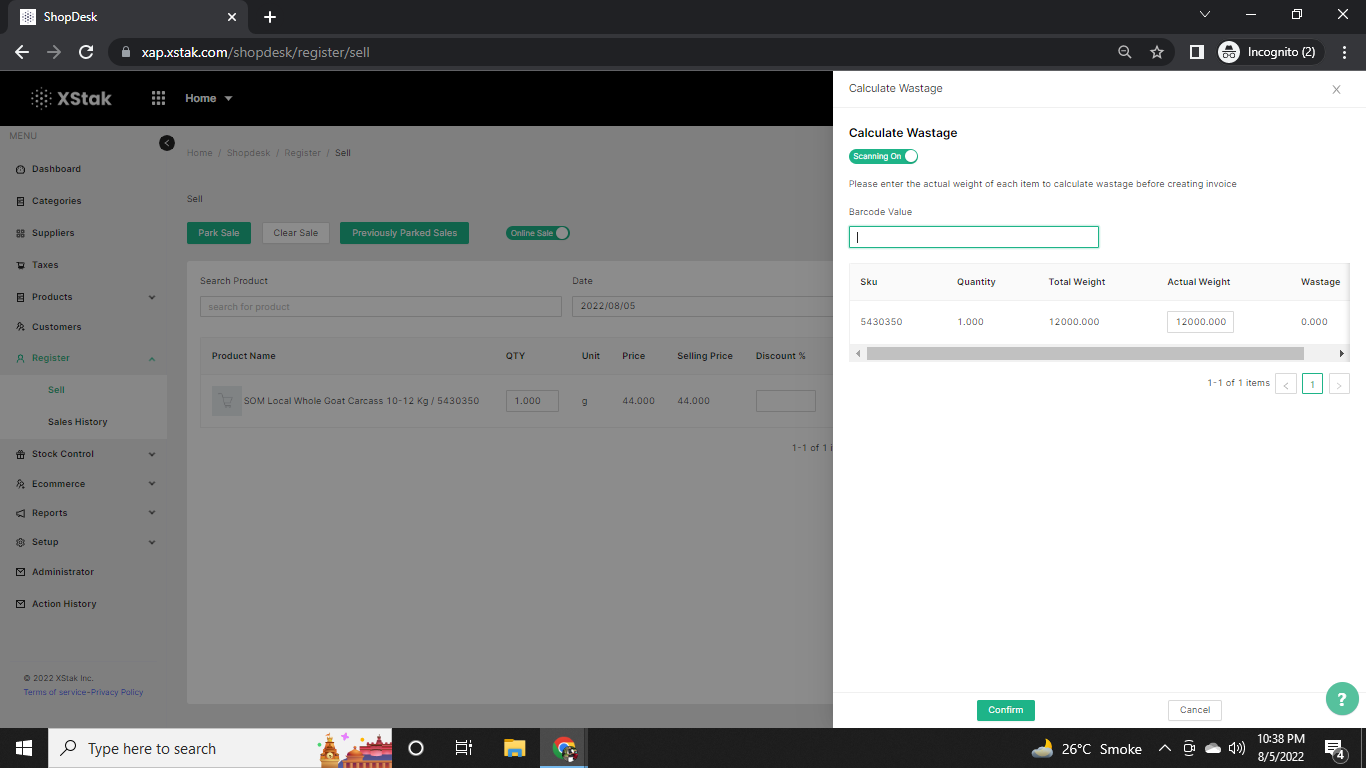Bookmark this page with the star icon
Image resolution: width=1366 pixels, height=768 pixels.
(1157, 52)
